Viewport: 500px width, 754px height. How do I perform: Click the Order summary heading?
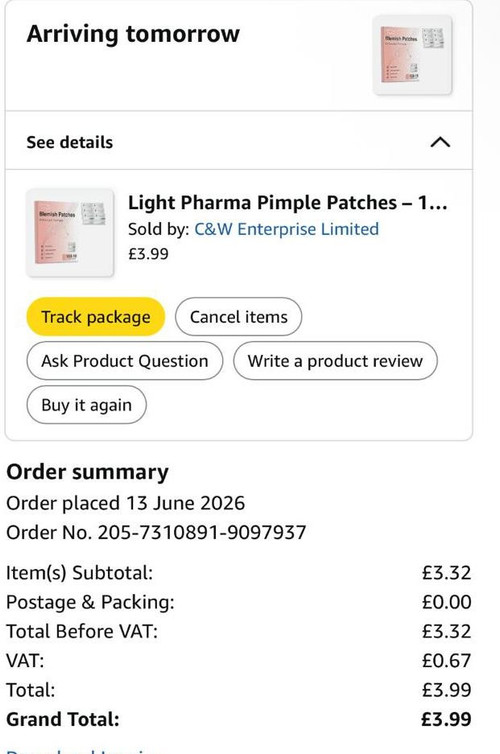tap(88, 472)
